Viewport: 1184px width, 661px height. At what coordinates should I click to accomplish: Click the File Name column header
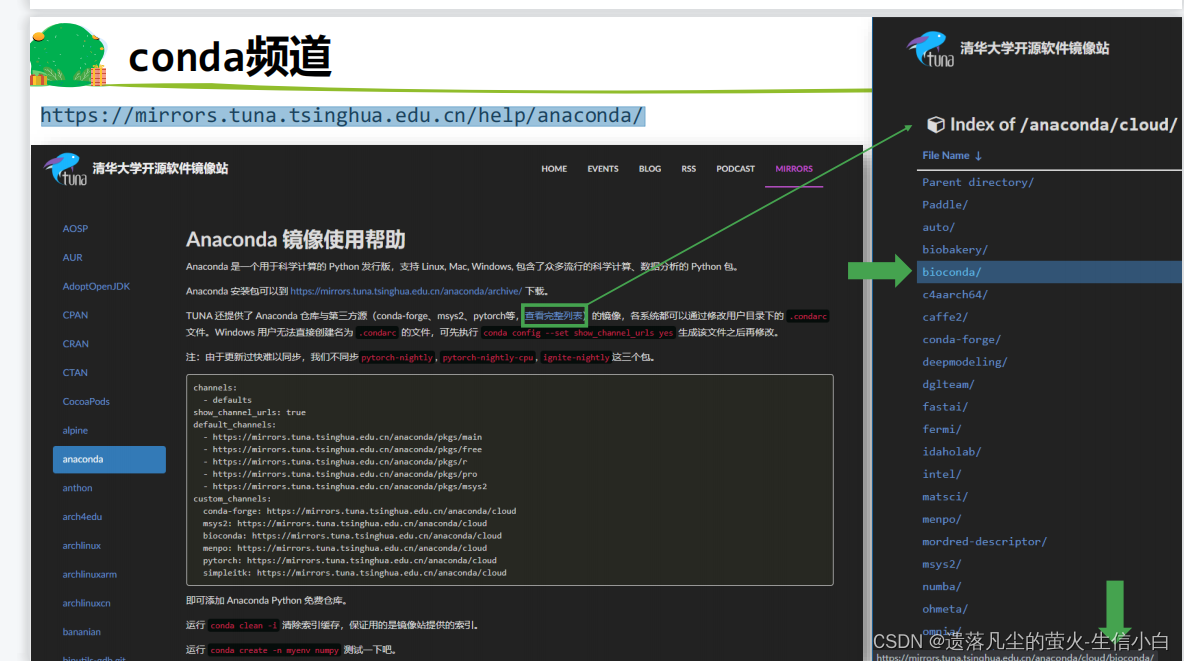click(x=945, y=156)
